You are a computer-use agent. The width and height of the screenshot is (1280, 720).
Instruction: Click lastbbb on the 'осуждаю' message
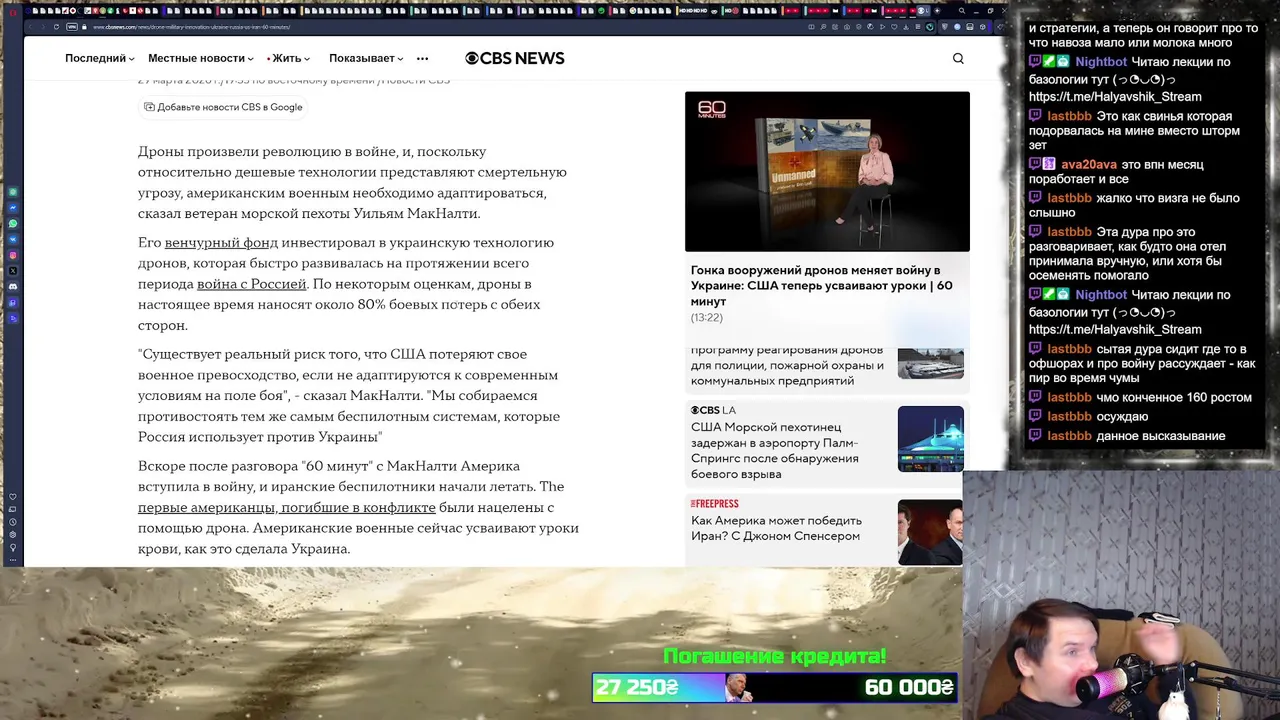pyautogui.click(x=1069, y=417)
